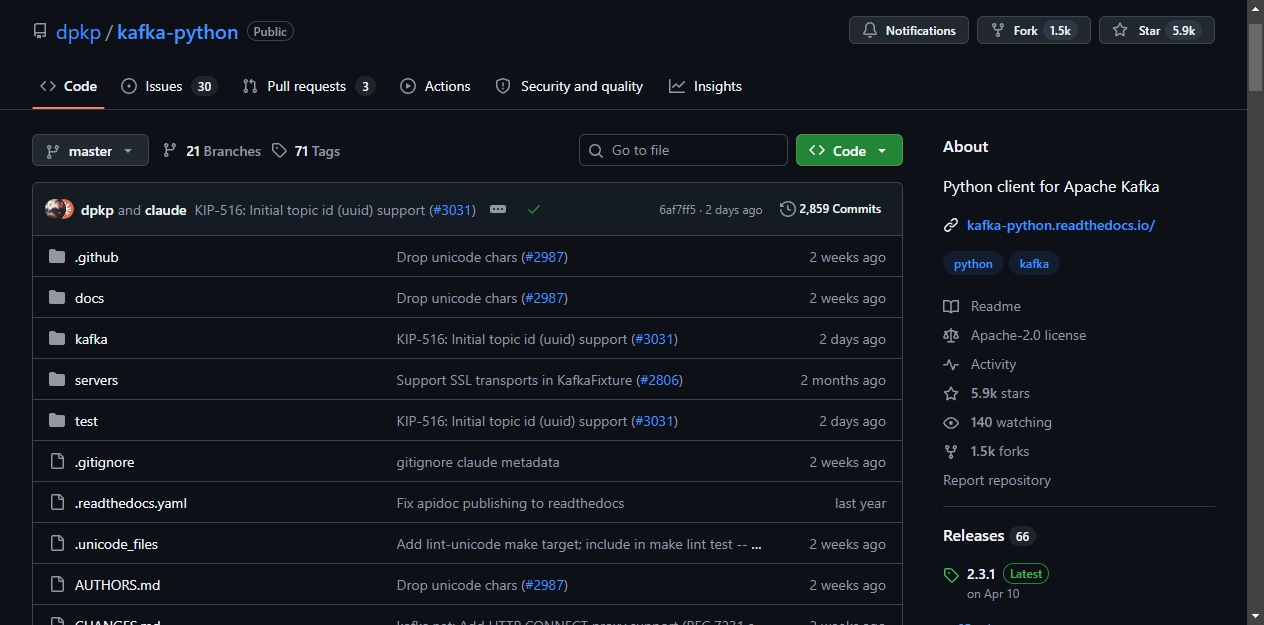Open the Apache-2.0 license link
The image size is (1264, 625).
1028,335
